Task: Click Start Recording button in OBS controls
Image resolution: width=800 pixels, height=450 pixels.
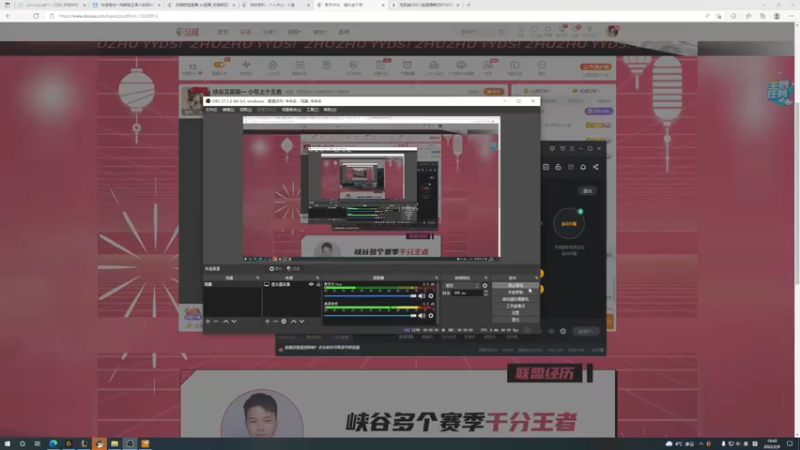Action: point(515,292)
